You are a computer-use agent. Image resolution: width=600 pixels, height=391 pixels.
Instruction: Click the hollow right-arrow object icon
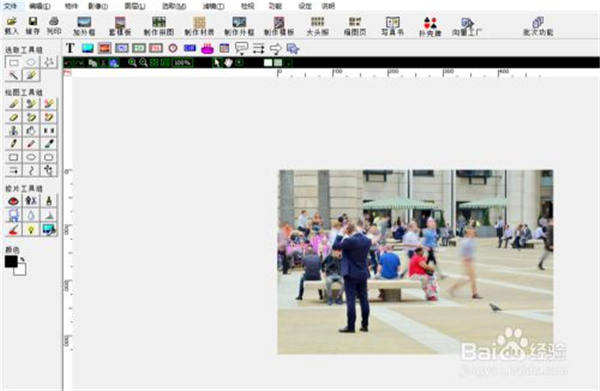click(276, 49)
